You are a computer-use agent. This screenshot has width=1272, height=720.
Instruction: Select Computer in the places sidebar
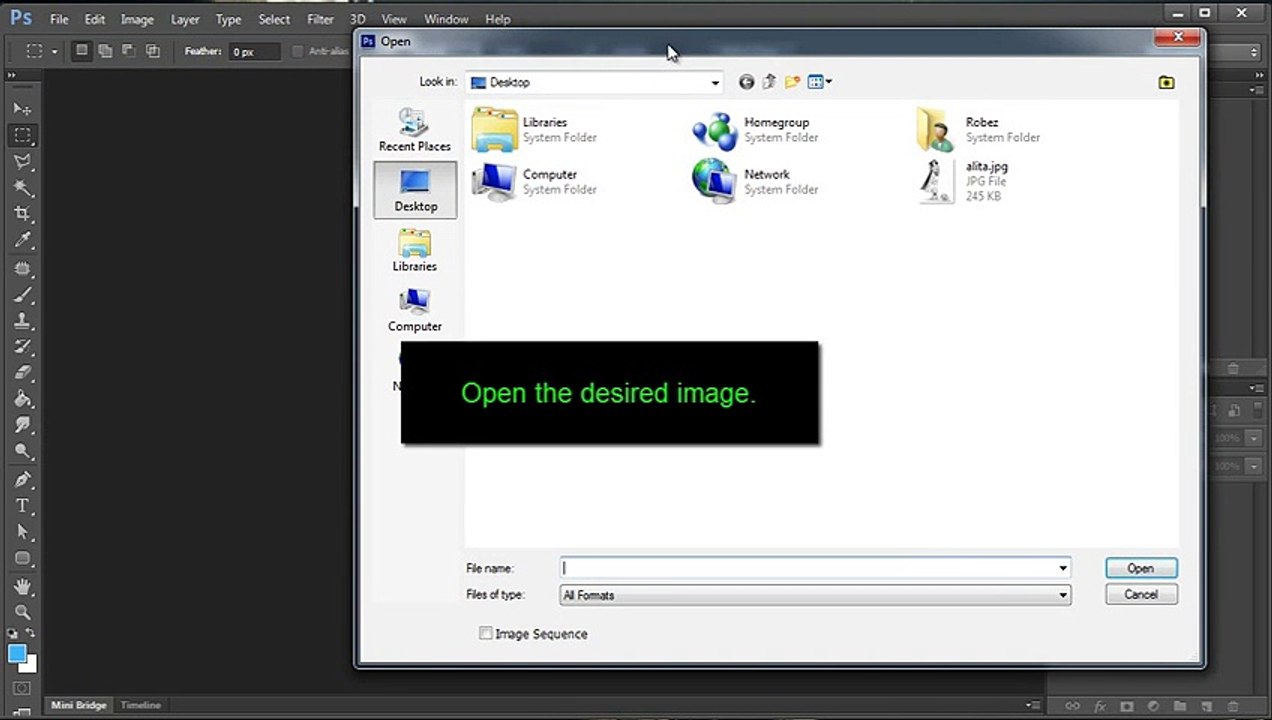tap(415, 310)
